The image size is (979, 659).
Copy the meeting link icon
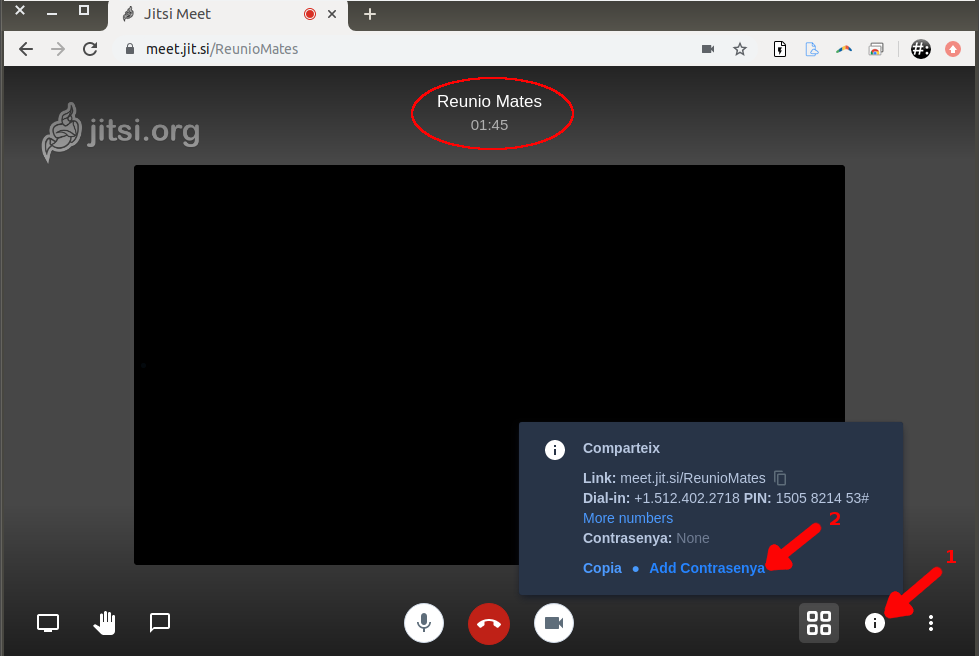tap(781, 478)
